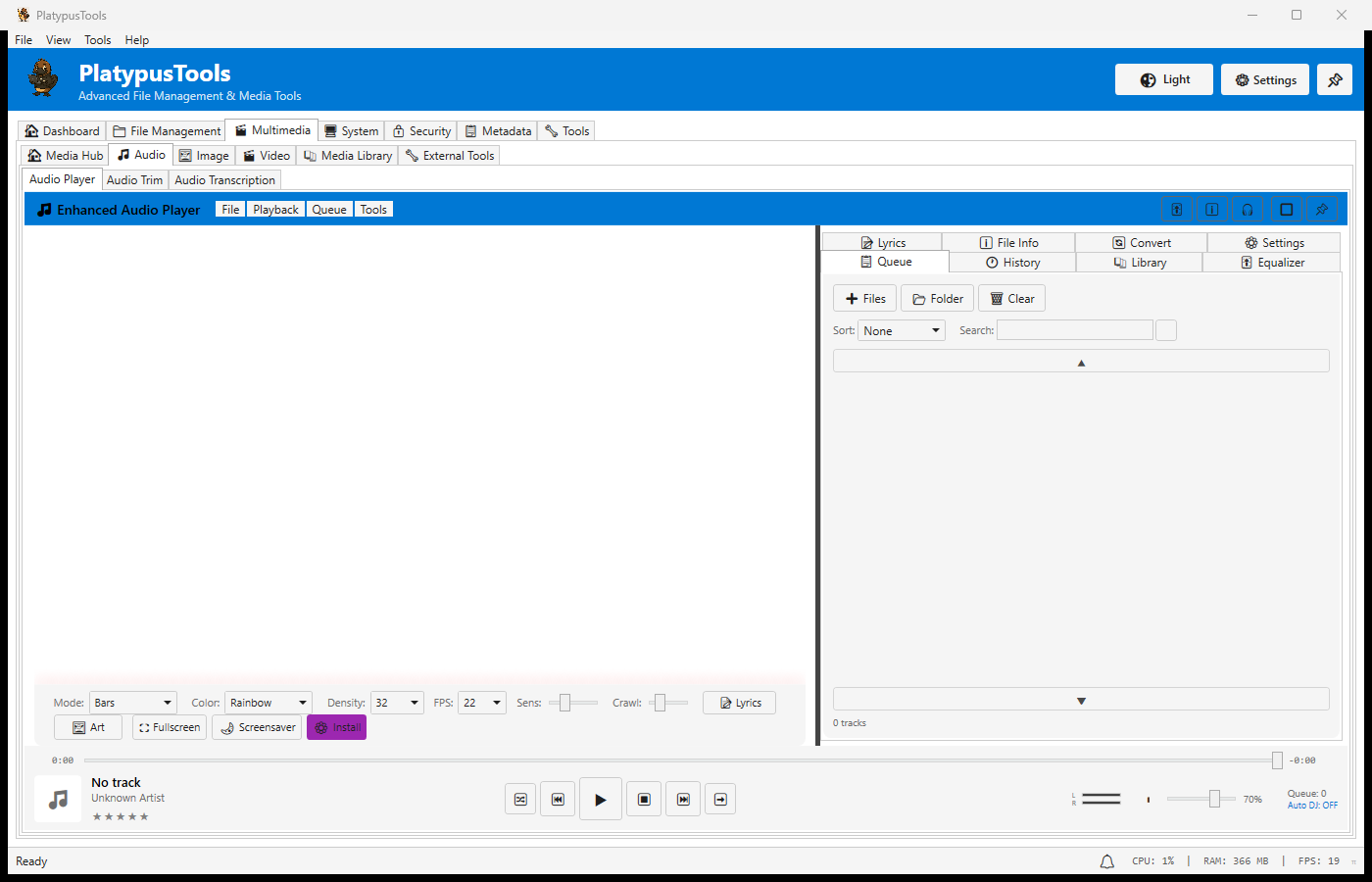
Task: Toggle shuffle playback mode
Action: coord(520,799)
